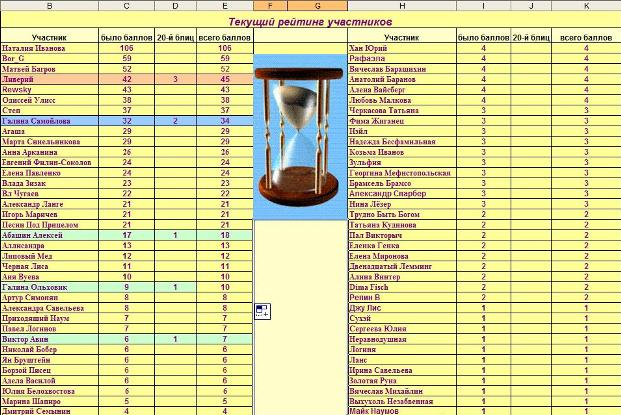Click the cell 'Александра Савельева'

[50, 308]
